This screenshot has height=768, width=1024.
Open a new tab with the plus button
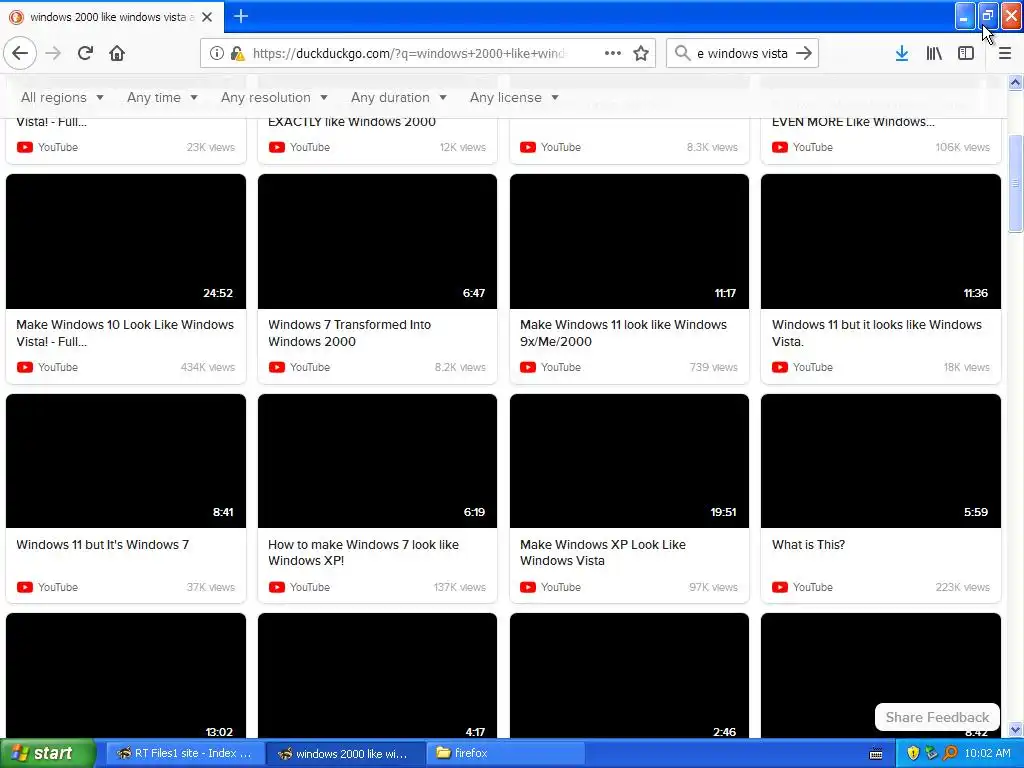pyautogui.click(x=241, y=16)
